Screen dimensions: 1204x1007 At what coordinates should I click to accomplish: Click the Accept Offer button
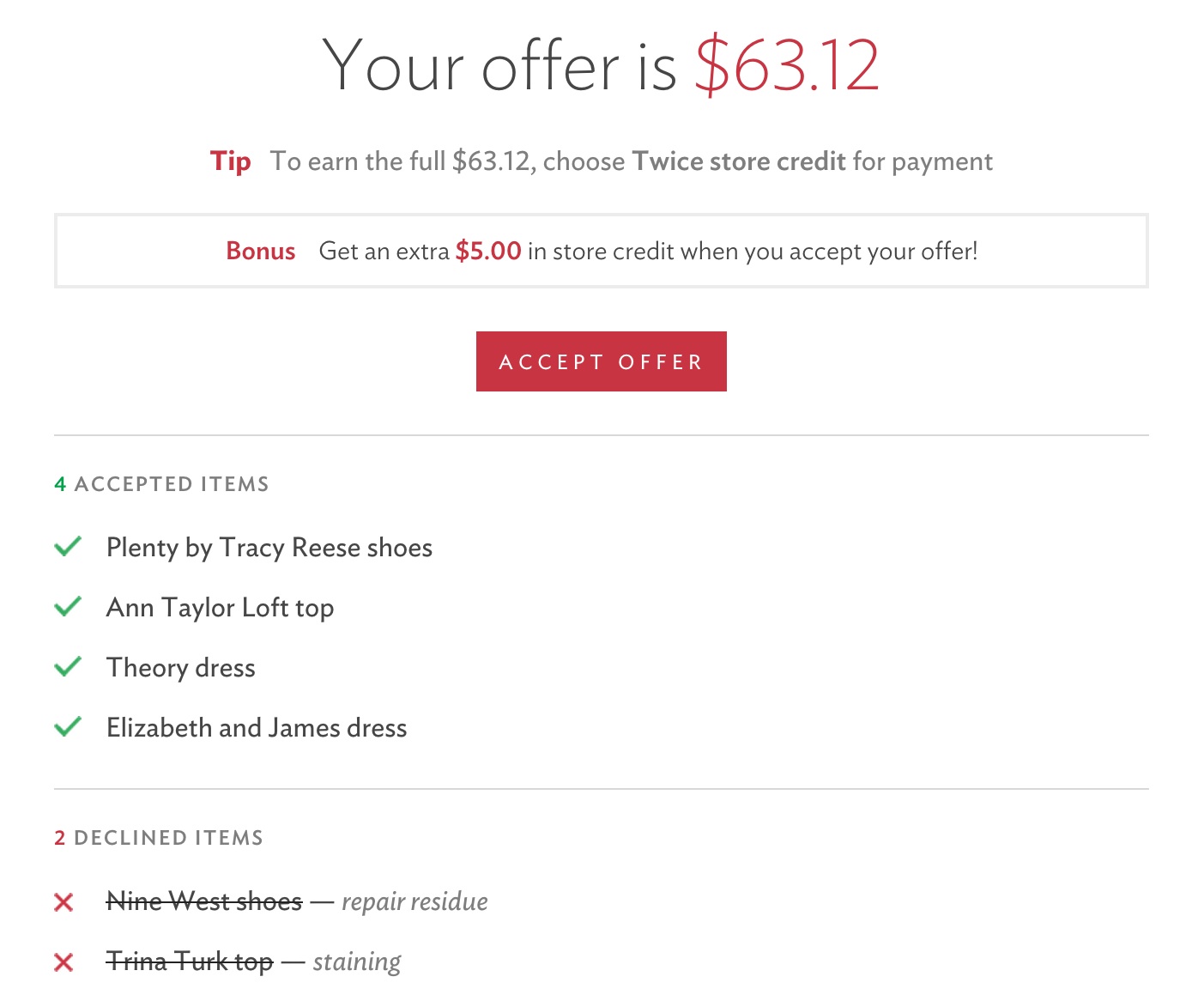(x=601, y=361)
